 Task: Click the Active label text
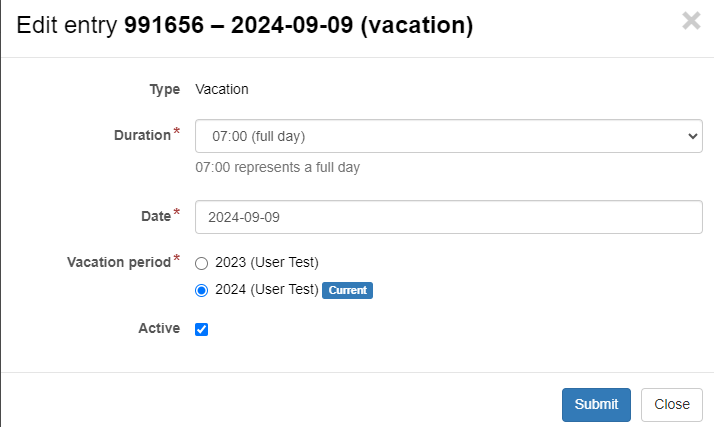tap(159, 328)
